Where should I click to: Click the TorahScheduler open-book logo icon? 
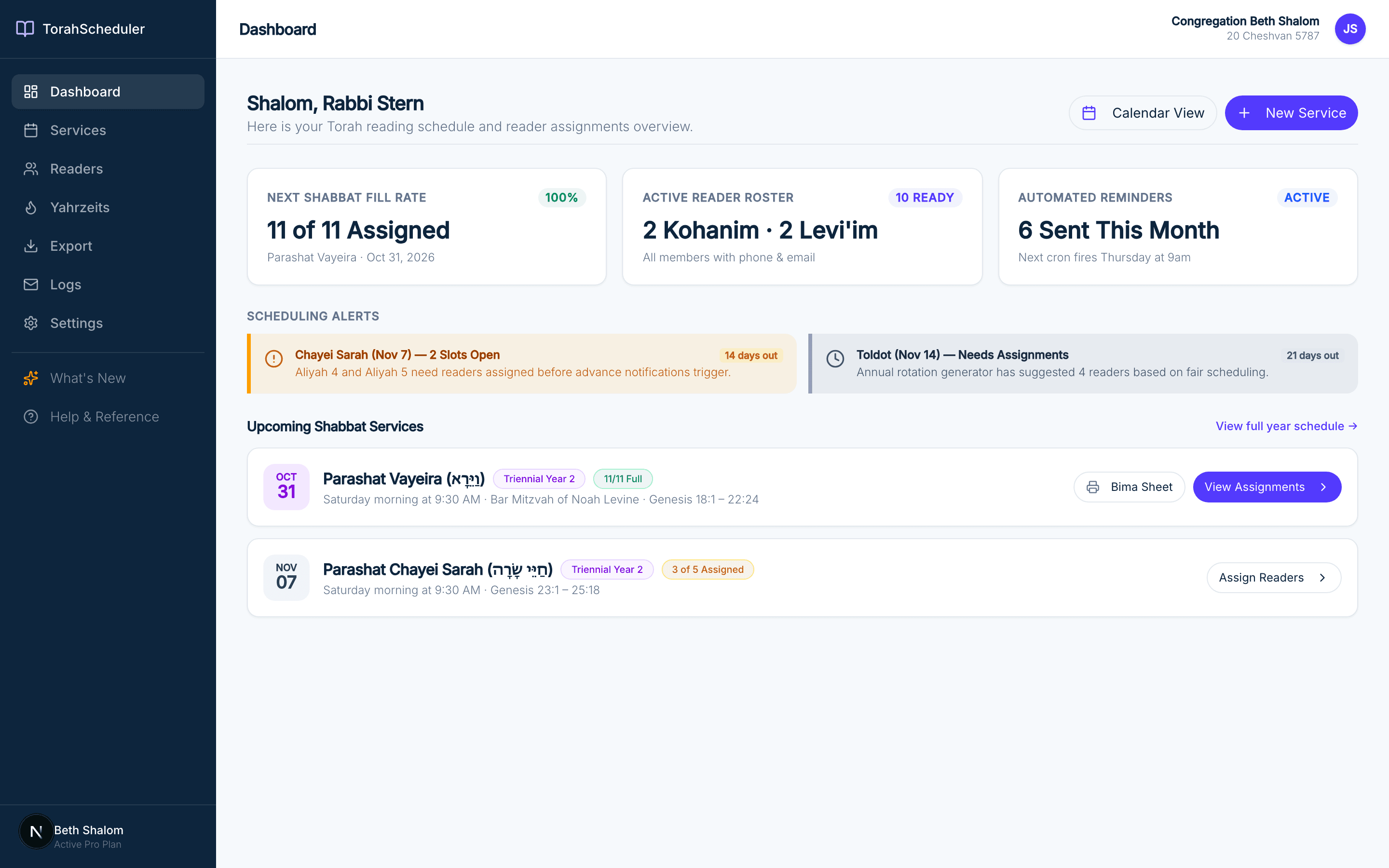pos(25,29)
